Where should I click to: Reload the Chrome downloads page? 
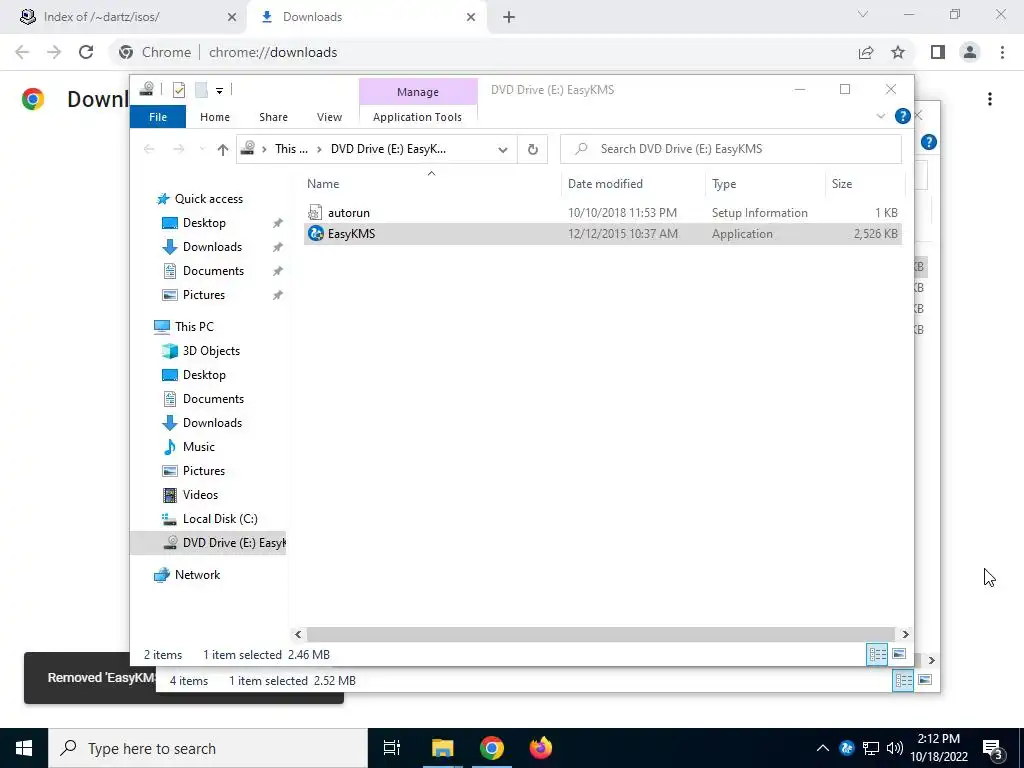click(x=86, y=52)
